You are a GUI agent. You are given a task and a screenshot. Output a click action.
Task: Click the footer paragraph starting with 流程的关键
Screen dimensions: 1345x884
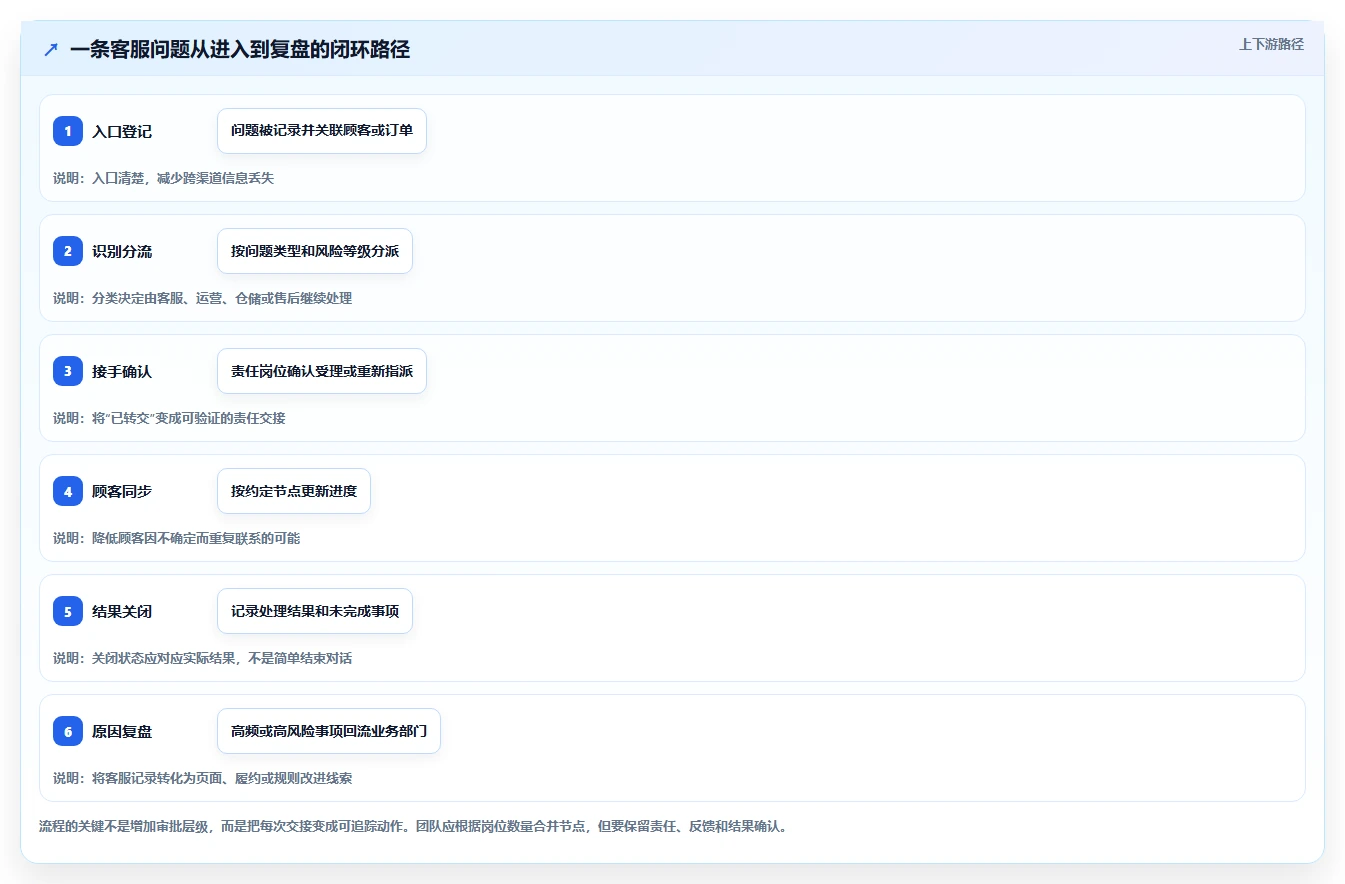coord(413,827)
